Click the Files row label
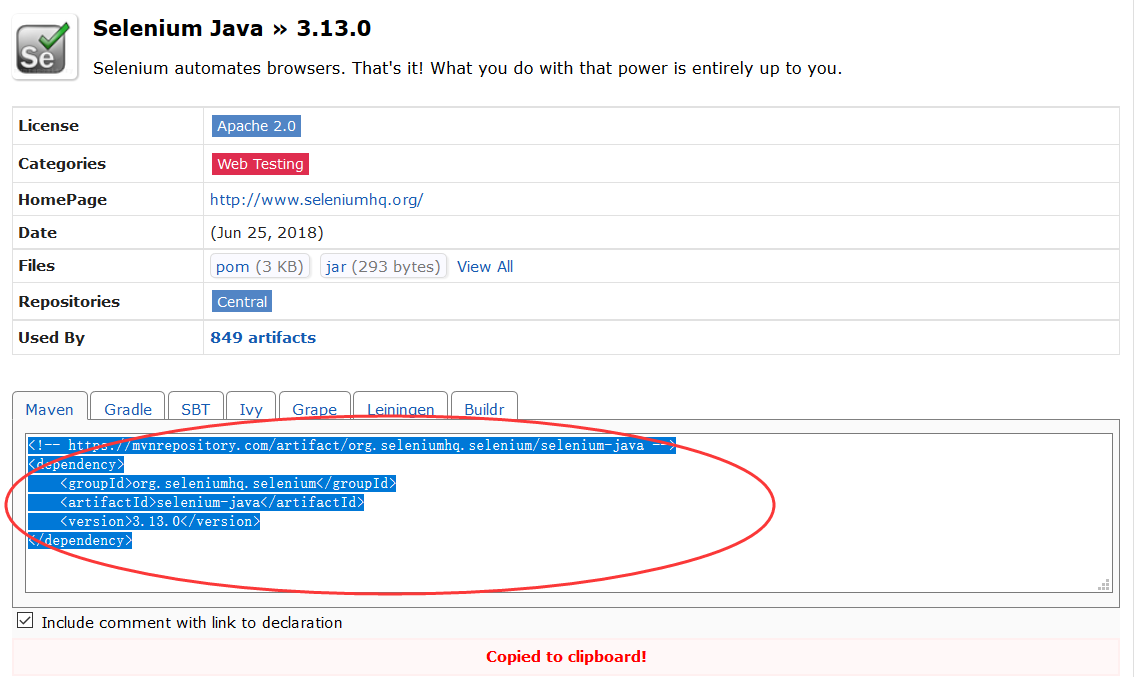 click(x=36, y=265)
